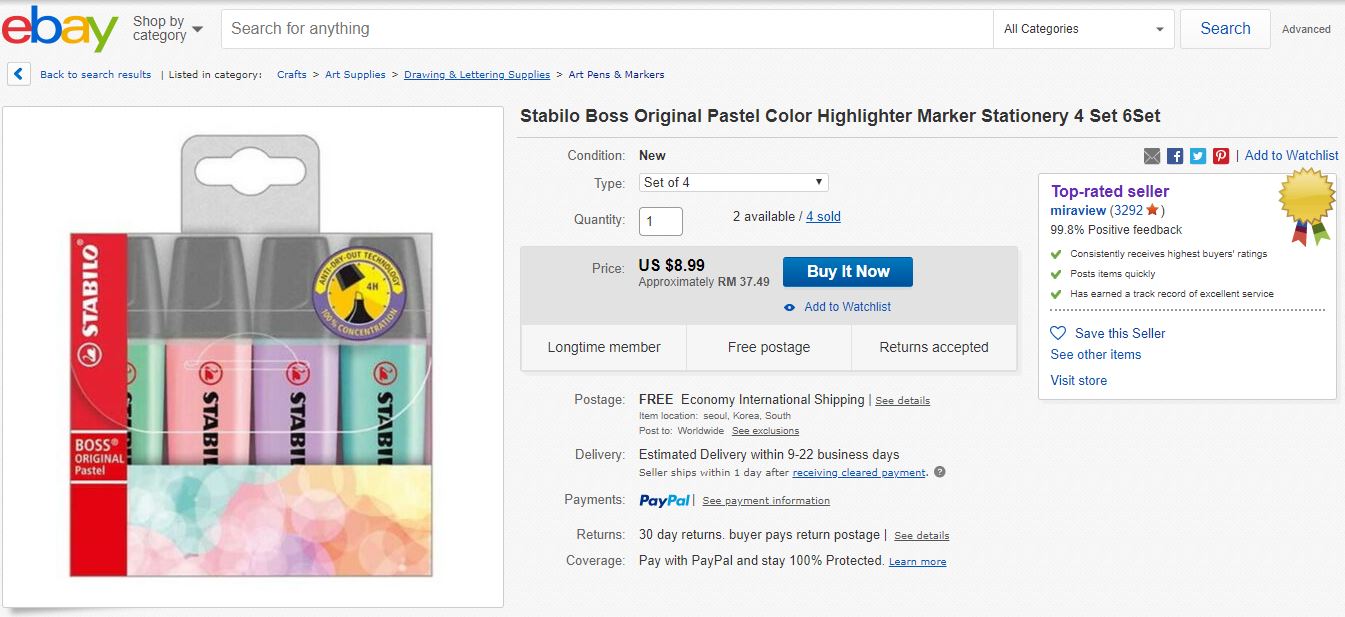
Task: Visit the miraview seller profile
Action: point(1078,210)
